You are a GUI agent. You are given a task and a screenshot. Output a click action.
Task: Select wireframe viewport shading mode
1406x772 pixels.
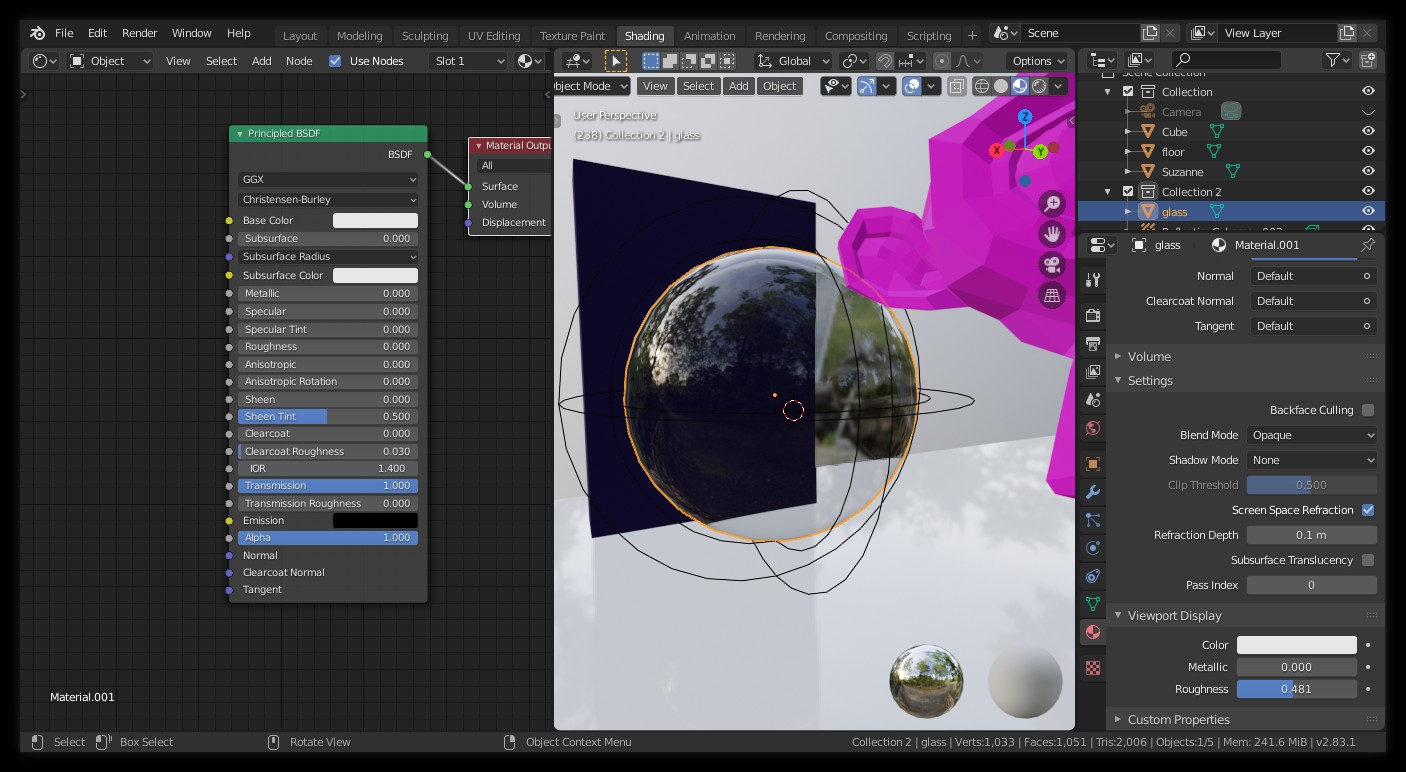981,86
